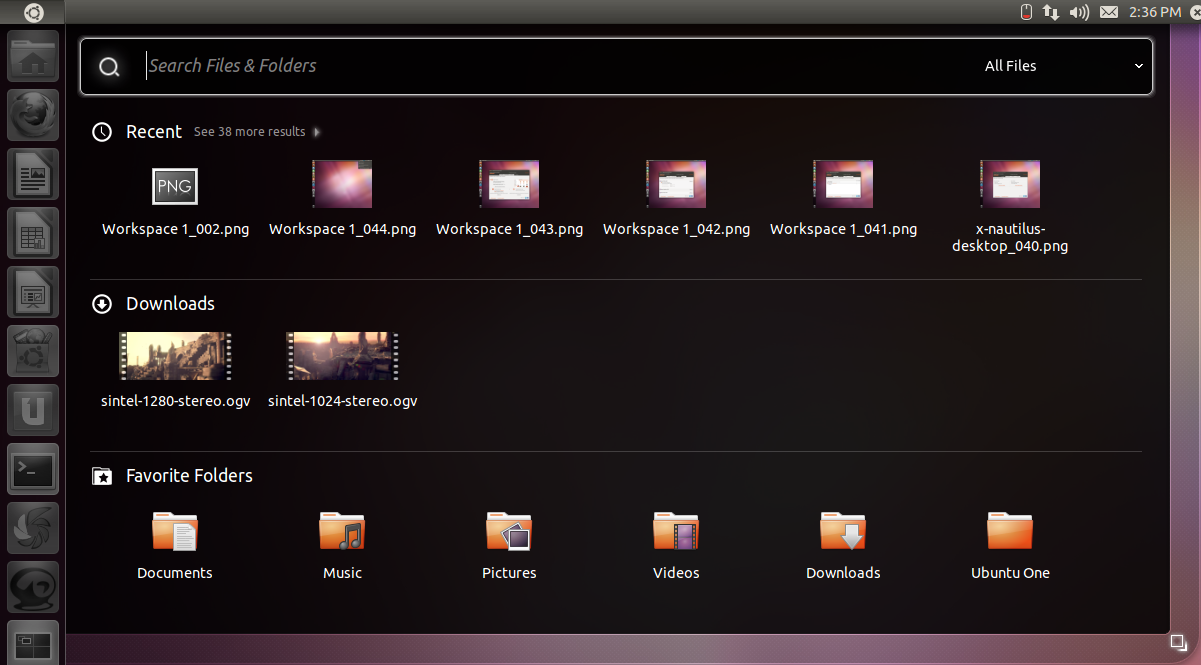Open the Ubuntu One folder
The image size is (1201, 665).
click(x=1010, y=531)
